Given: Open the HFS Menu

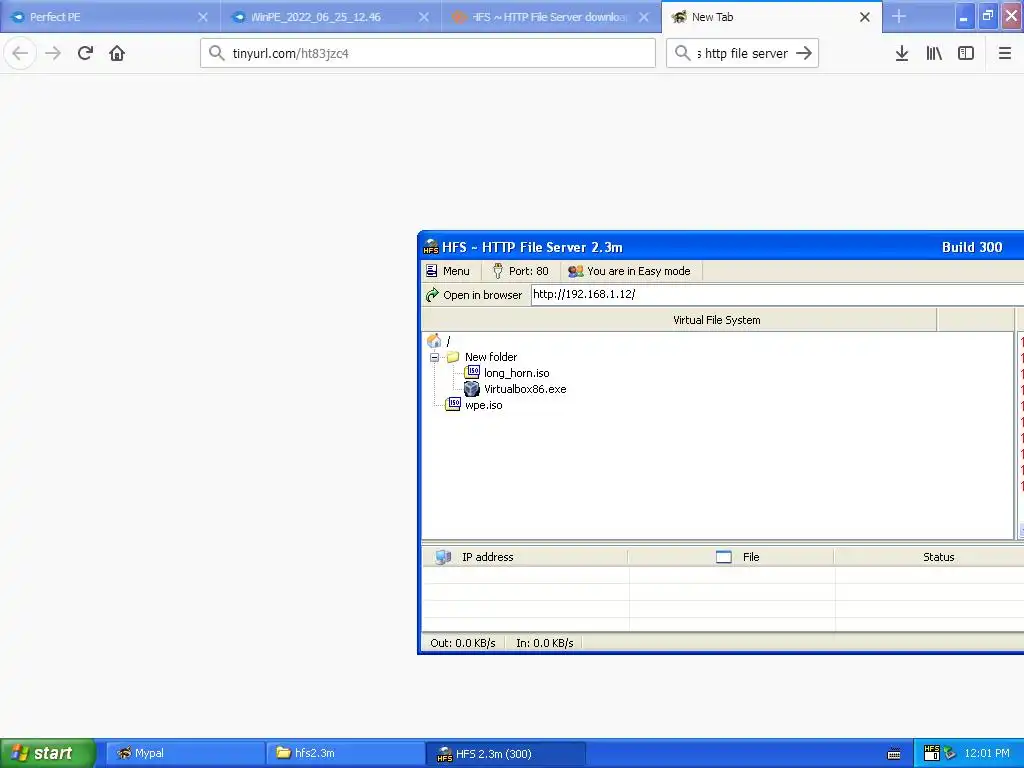Looking at the screenshot, I should [x=448, y=271].
